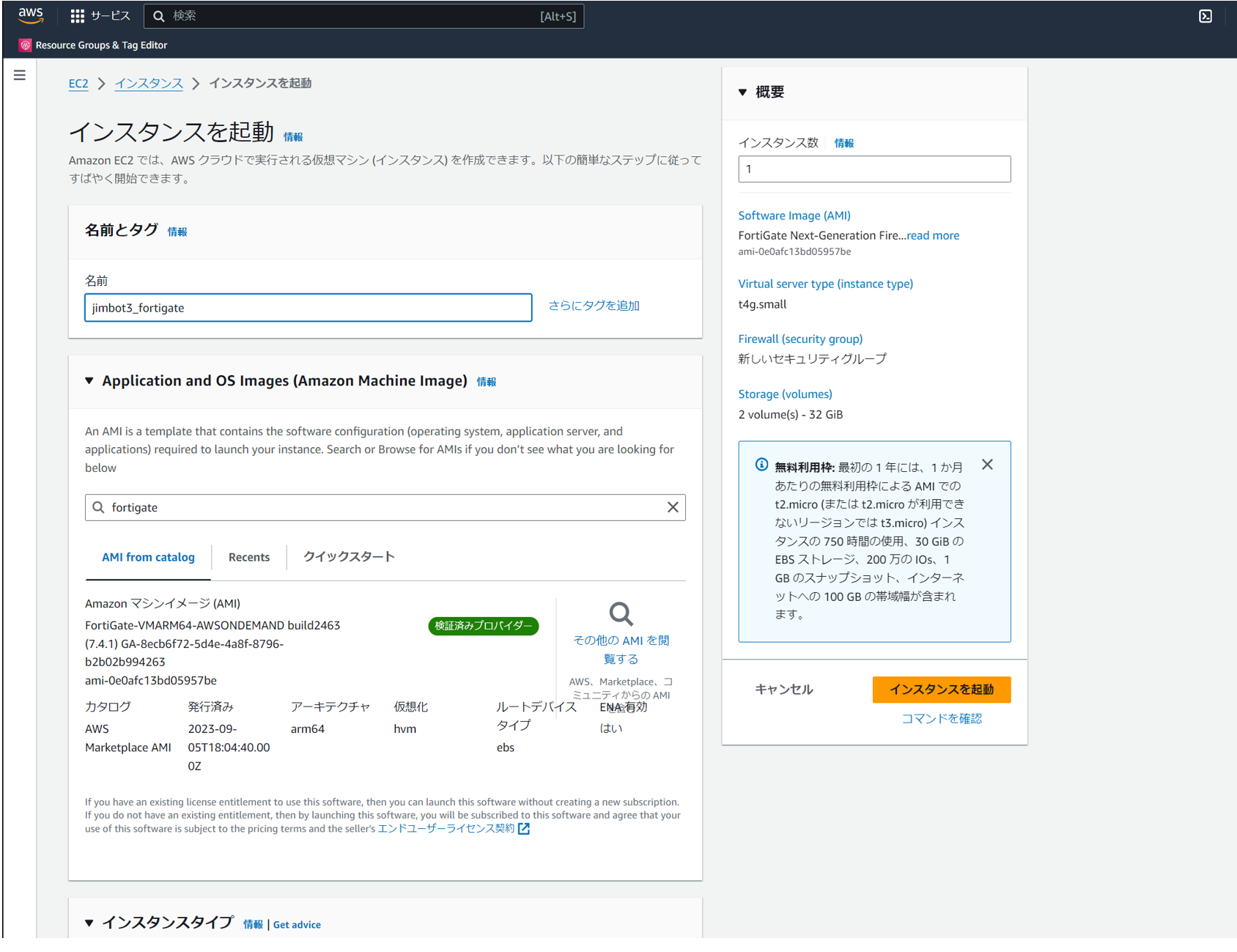Go to the インスタンス breadcrumb link
The image size is (1237, 952).
coord(149,84)
